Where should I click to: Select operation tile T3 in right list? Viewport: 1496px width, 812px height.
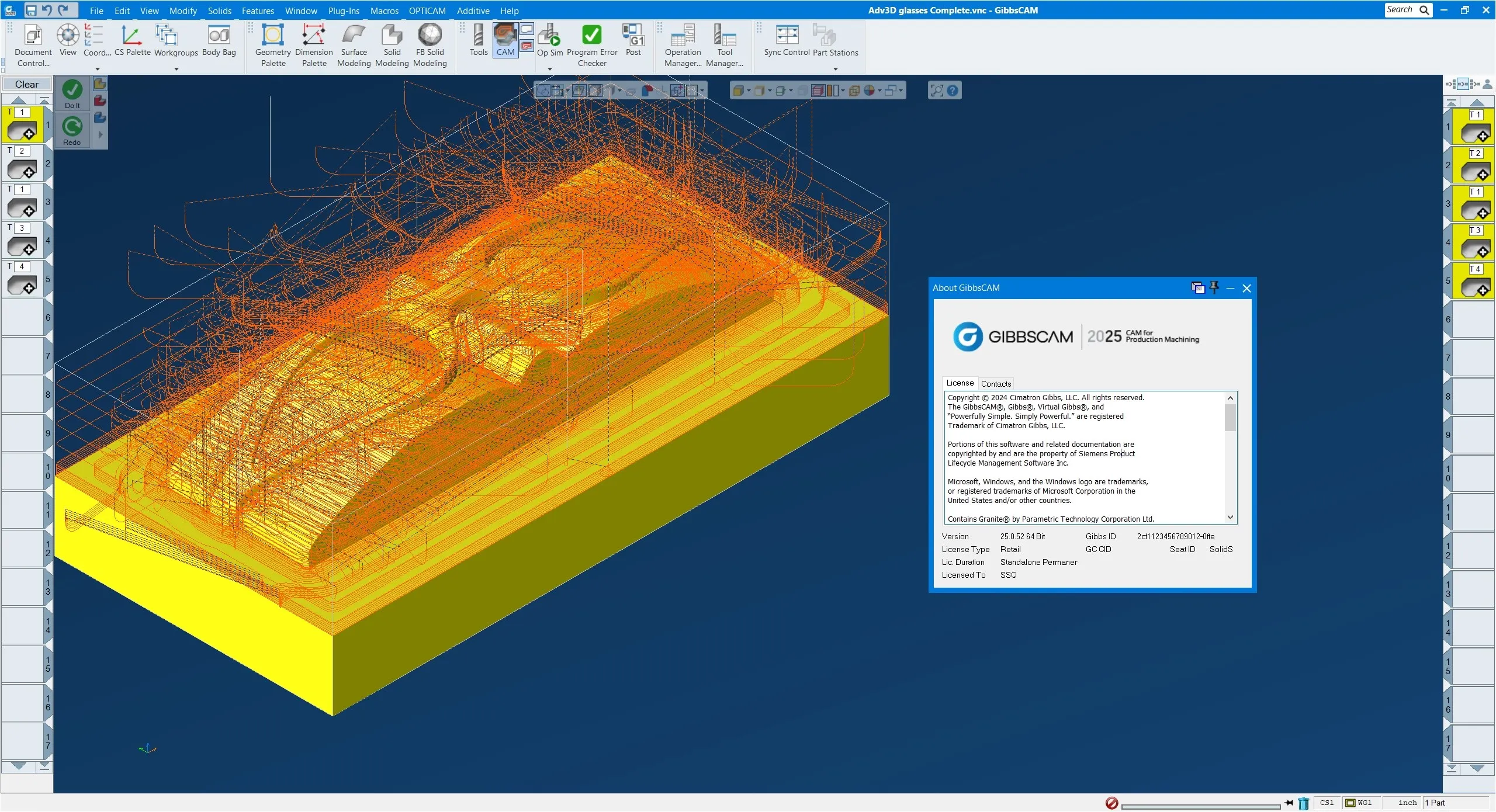(x=1474, y=242)
